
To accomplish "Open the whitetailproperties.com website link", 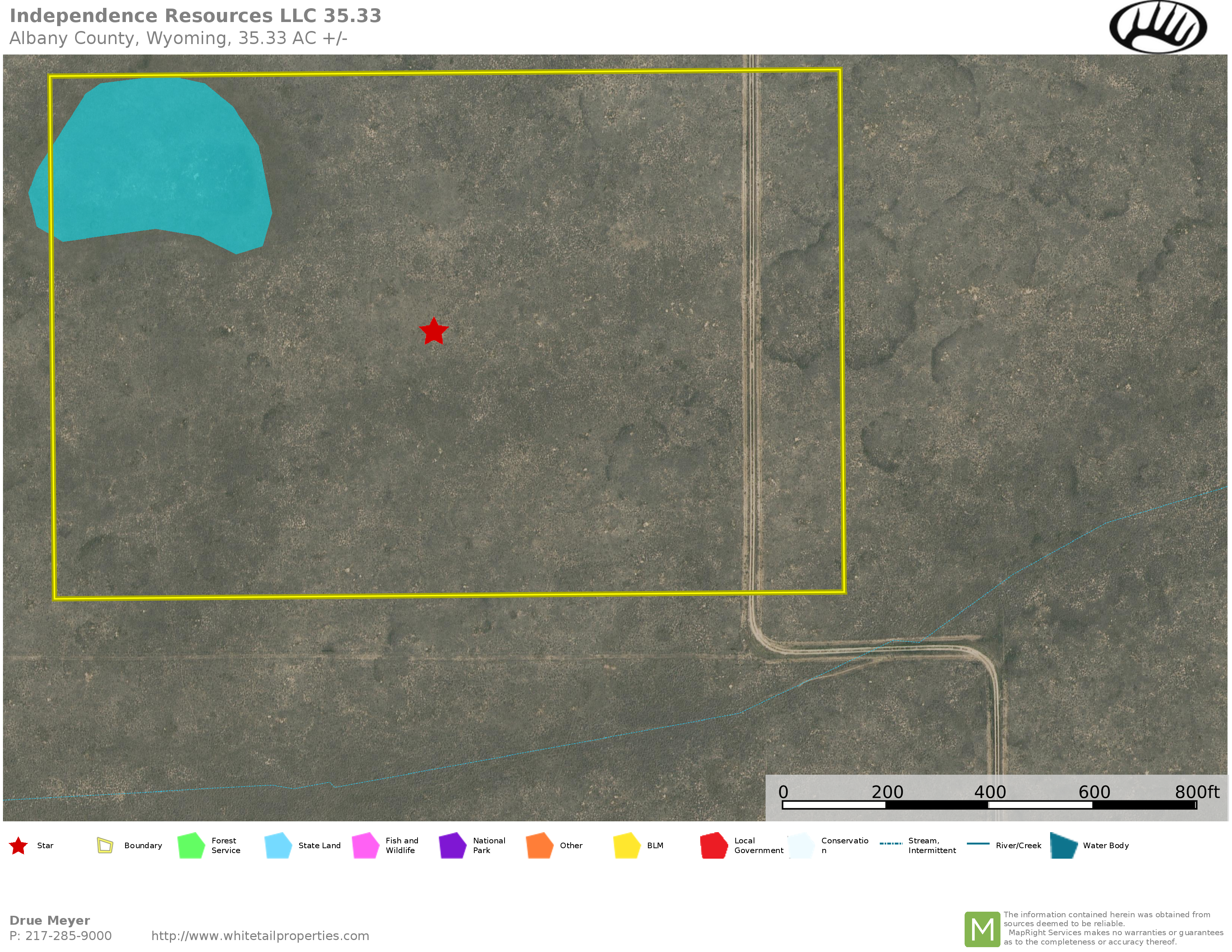I will (260, 936).
